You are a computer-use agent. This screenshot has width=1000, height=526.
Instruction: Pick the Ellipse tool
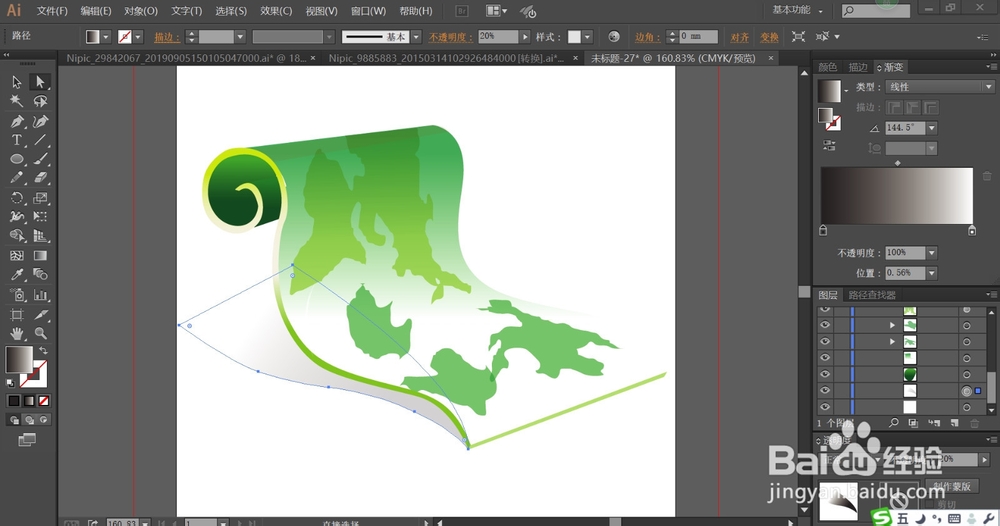click(17, 159)
